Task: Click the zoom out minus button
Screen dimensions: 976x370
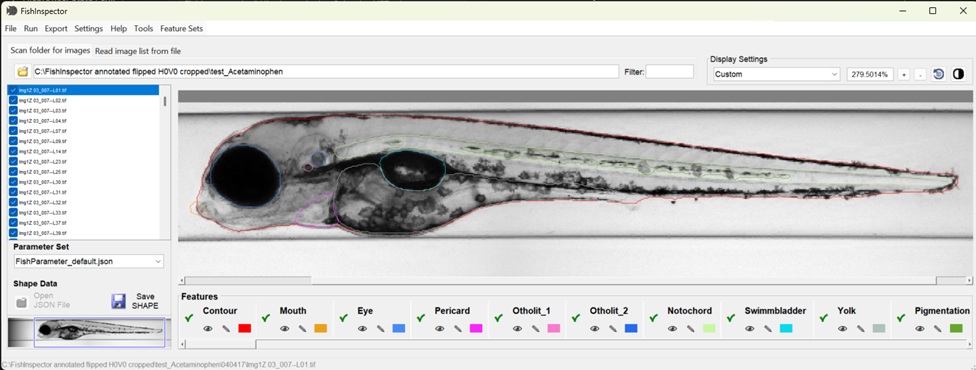Action: (x=921, y=74)
